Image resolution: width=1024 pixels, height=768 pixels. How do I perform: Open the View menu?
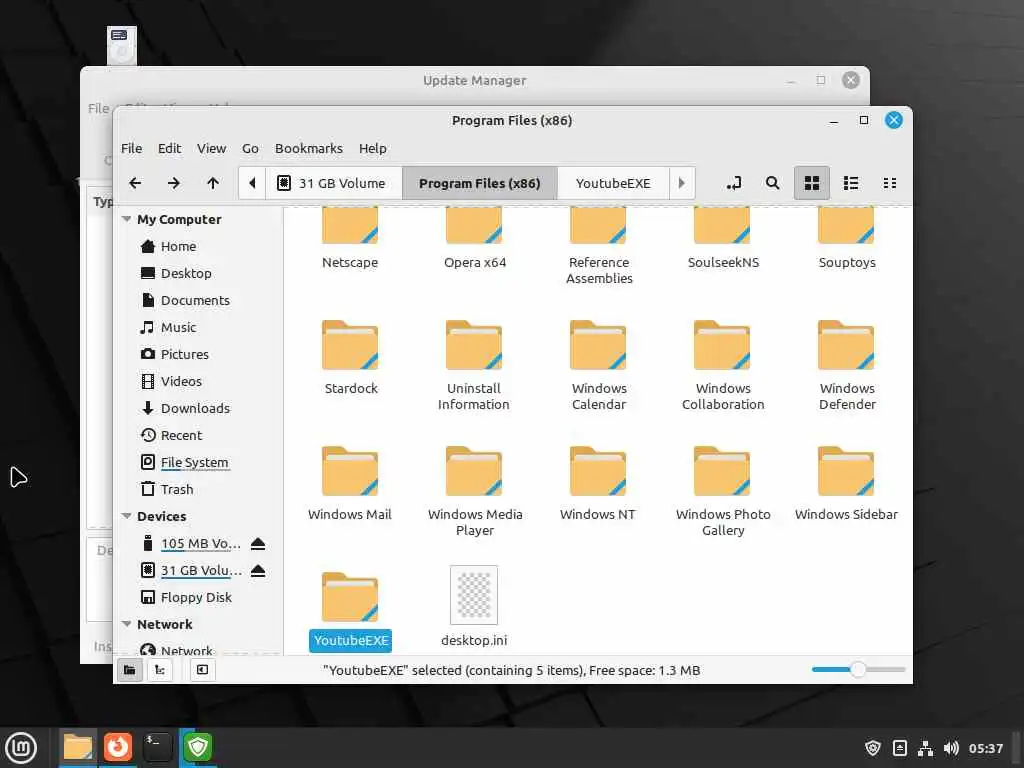[x=212, y=148]
